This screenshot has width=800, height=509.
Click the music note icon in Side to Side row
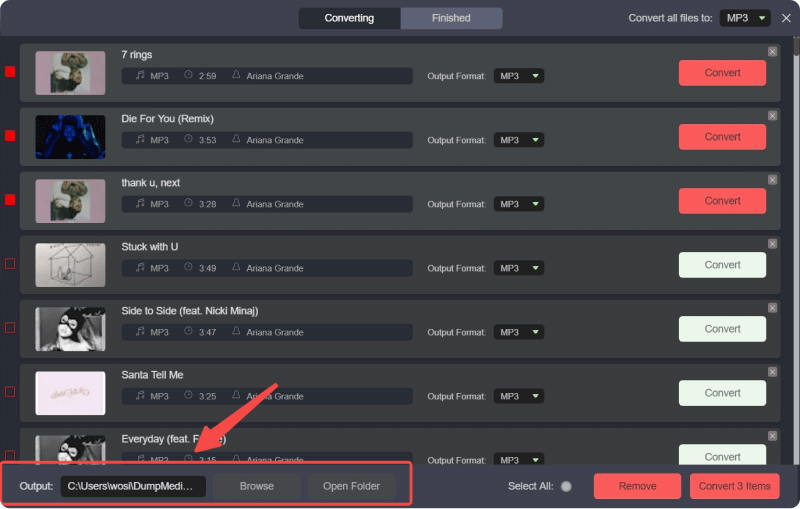[140, 332]
